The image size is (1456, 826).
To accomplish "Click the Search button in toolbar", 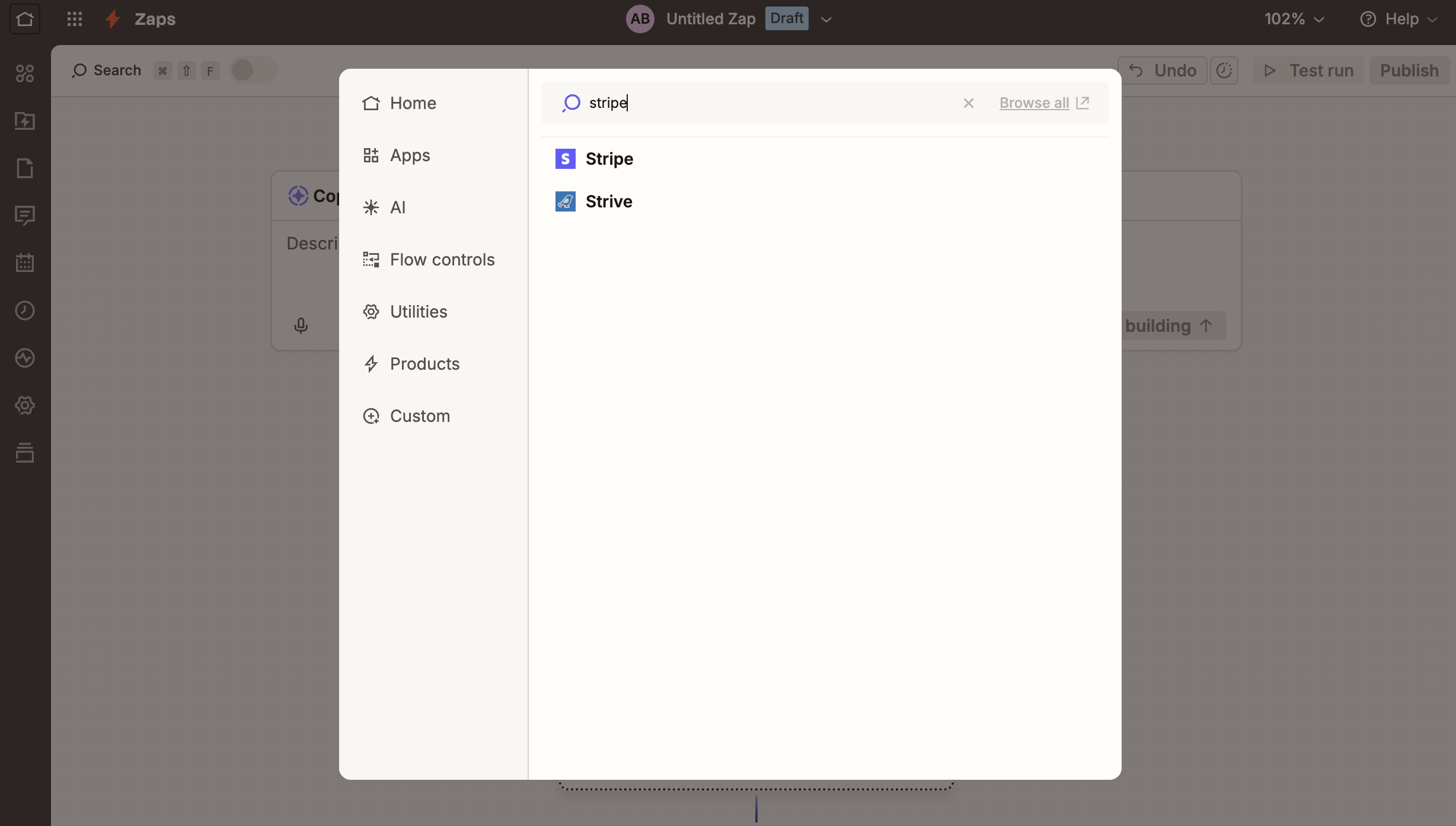I will [x=106, y=71].
